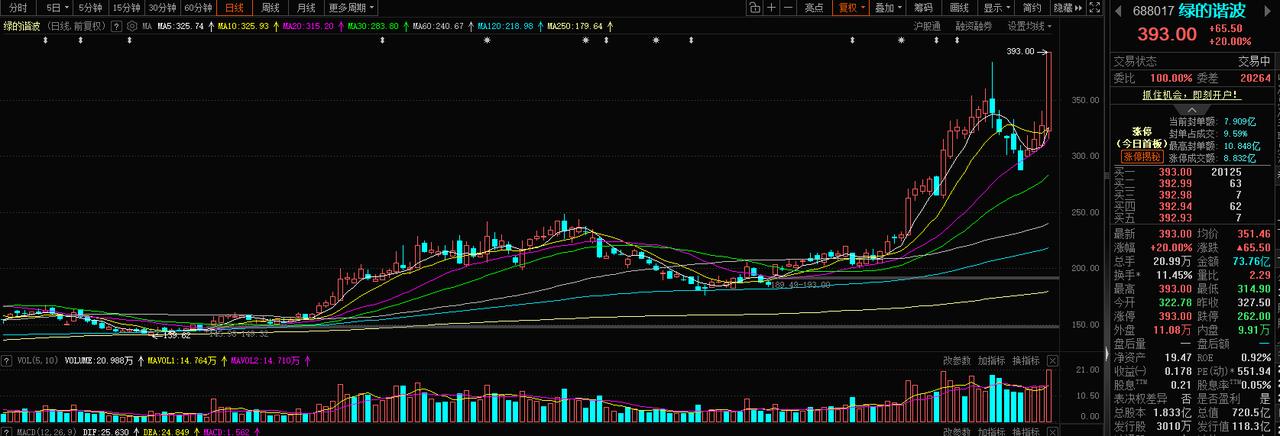Click the 画线 drawing tool button
The width and height of the screenshot is (1280, 436).
click(959, 7)
